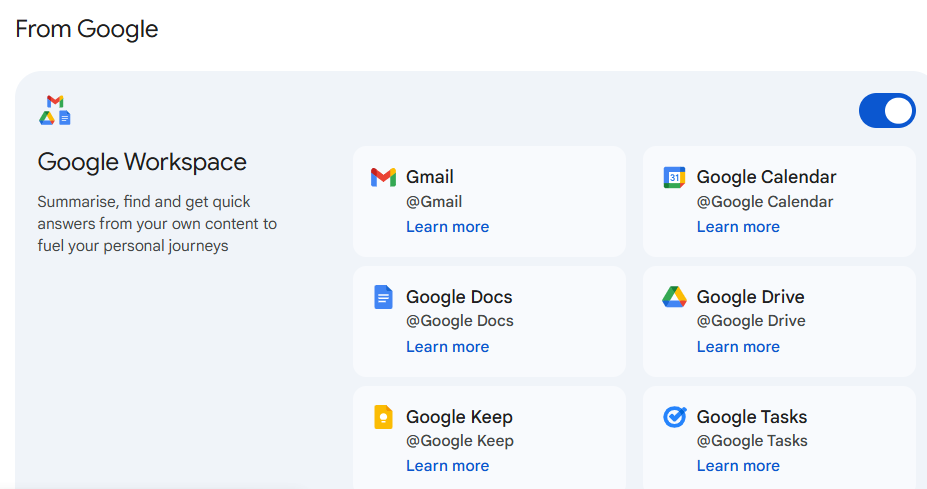
Task: Click the Gmail card title
Action: click(x=430, y=177)
